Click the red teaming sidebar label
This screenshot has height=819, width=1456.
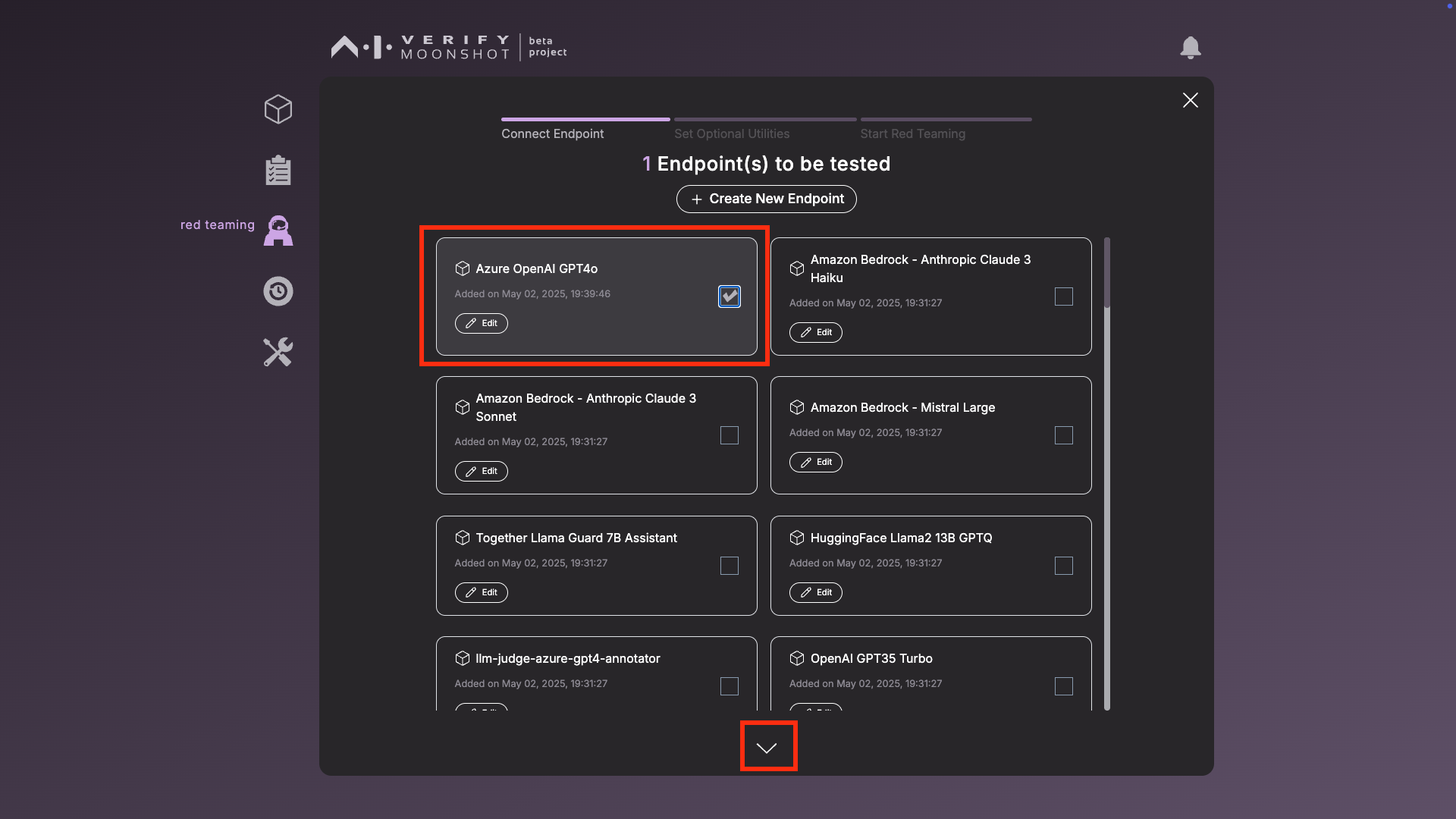(x=218, y=225)
